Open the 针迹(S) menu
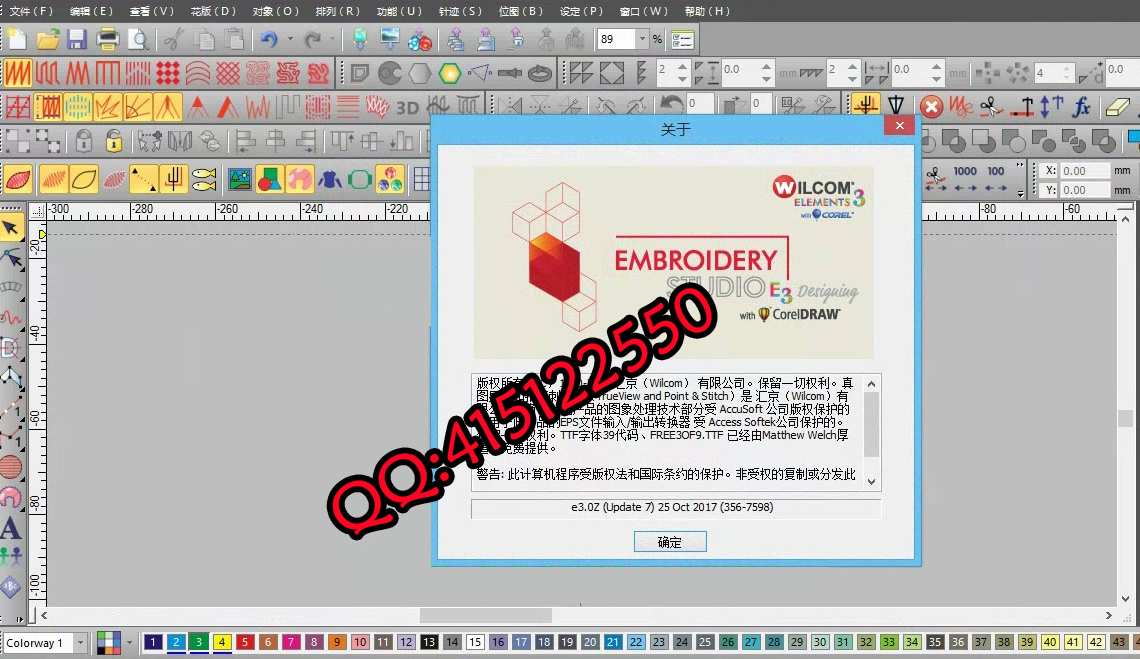The height and width of the screenshot is (659, 1140). [x=460, y=12]
